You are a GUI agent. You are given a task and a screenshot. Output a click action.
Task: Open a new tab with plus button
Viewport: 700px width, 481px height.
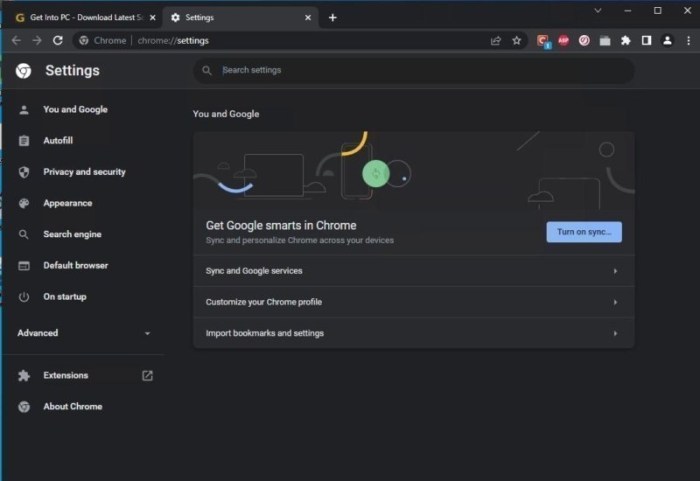coord(333,17)
